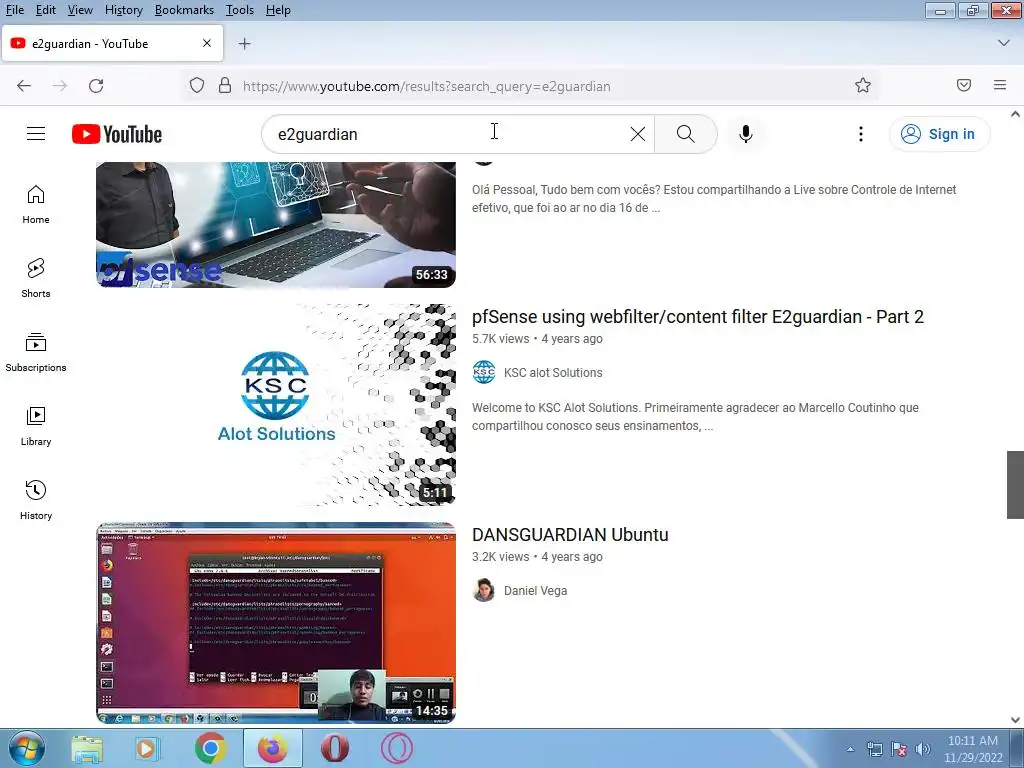Click the pfsense 56:33 video thumbnail
Viewport: 1024px width, 768px height.
(276, 225)
